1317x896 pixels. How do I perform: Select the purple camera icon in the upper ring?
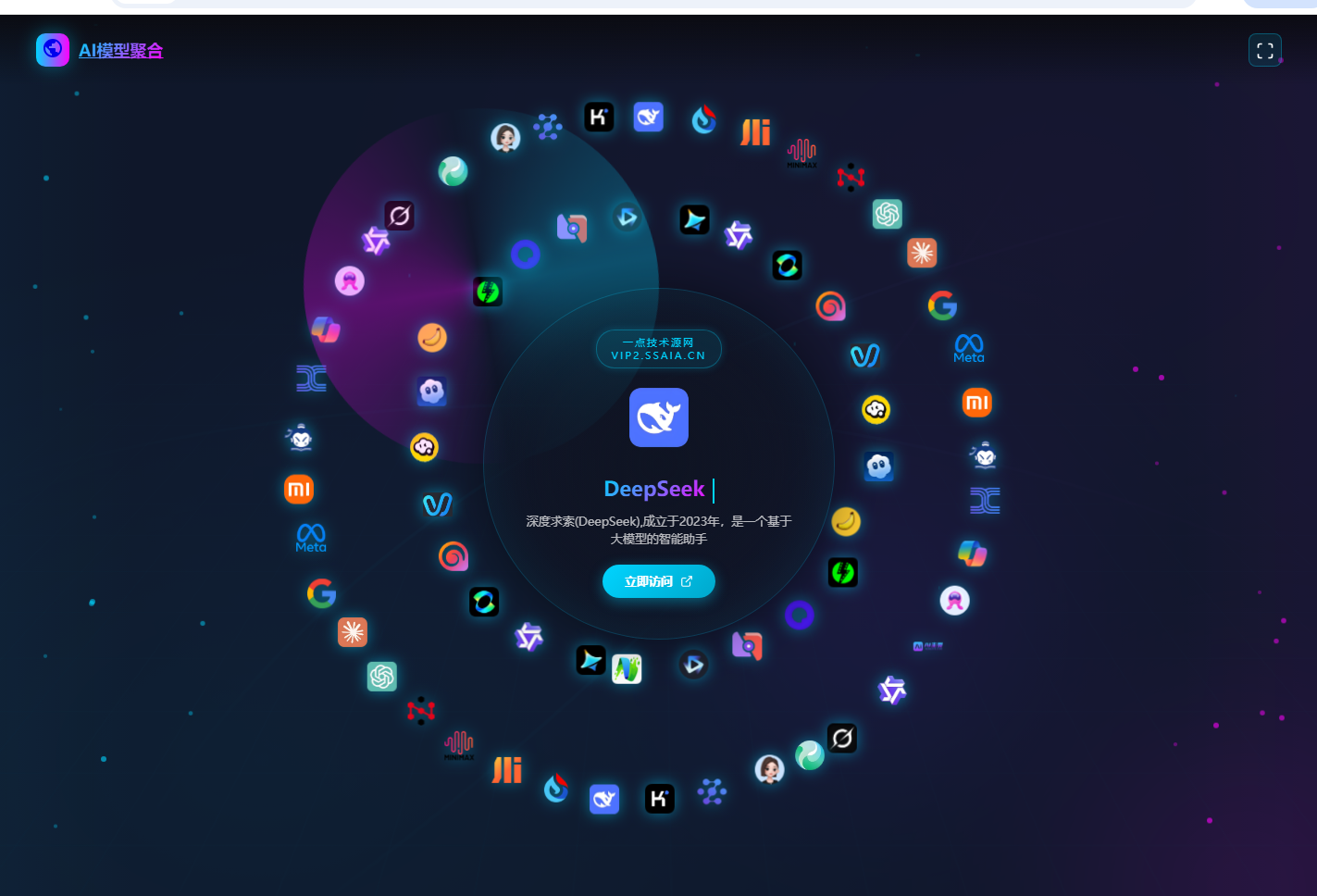pos(572,228)
